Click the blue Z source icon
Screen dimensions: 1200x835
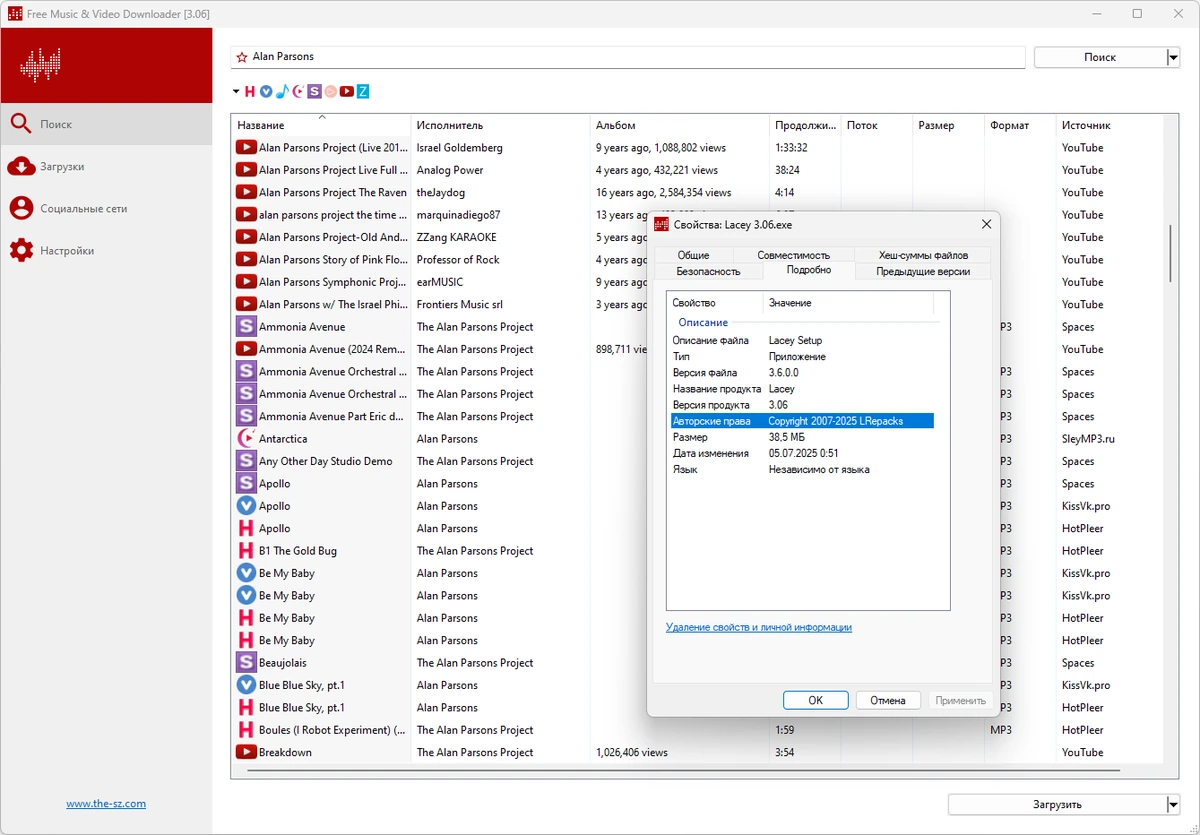click(x=363, y=91)
